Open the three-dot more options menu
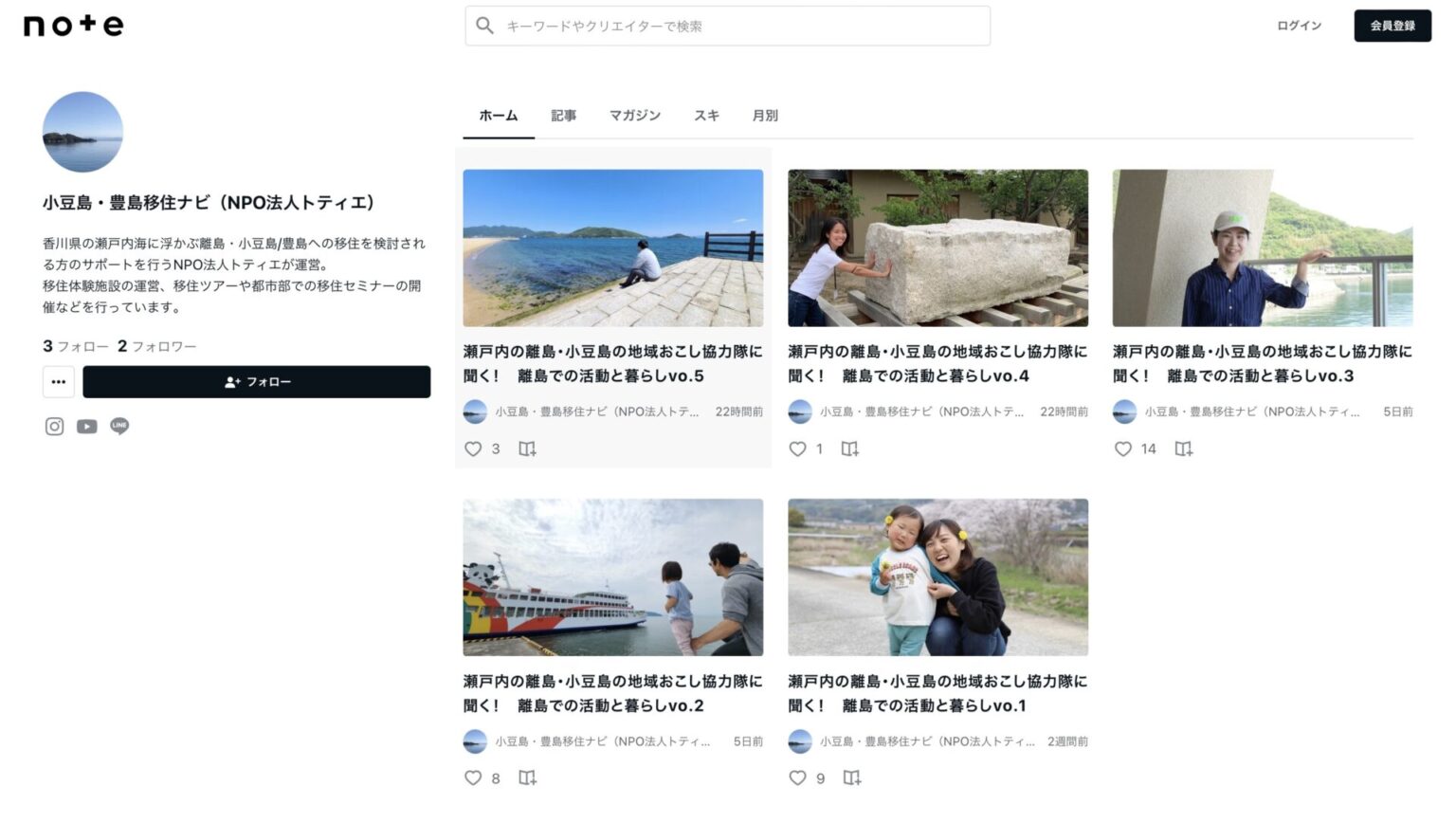This screenshot has height=823, width=1456. click(x=59, y=382)
